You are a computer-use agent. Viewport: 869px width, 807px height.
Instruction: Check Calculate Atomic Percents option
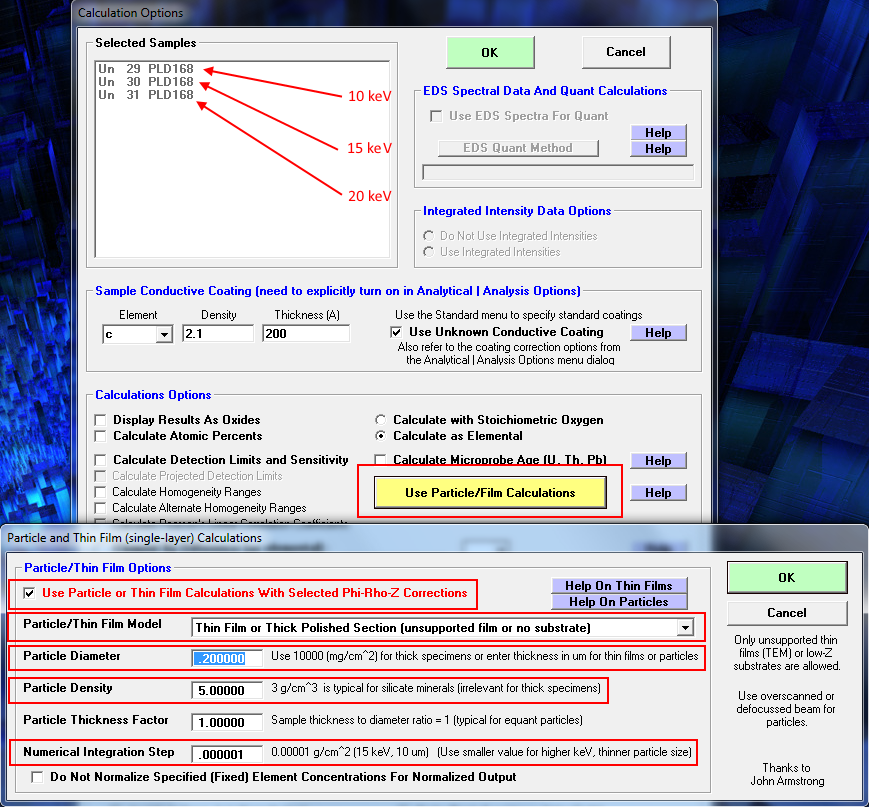click(x=100, y=436)
